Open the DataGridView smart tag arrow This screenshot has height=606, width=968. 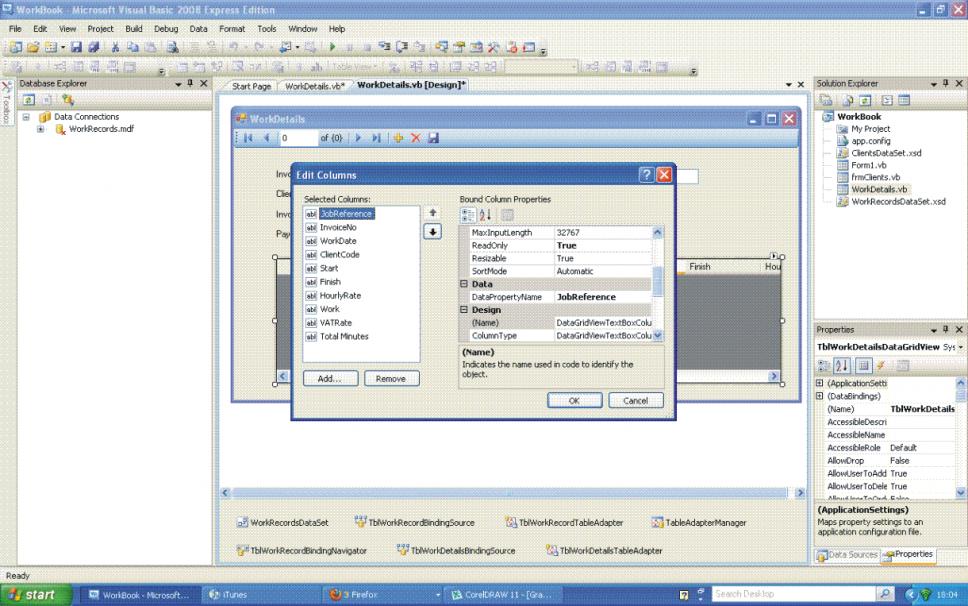click(774, 255)
